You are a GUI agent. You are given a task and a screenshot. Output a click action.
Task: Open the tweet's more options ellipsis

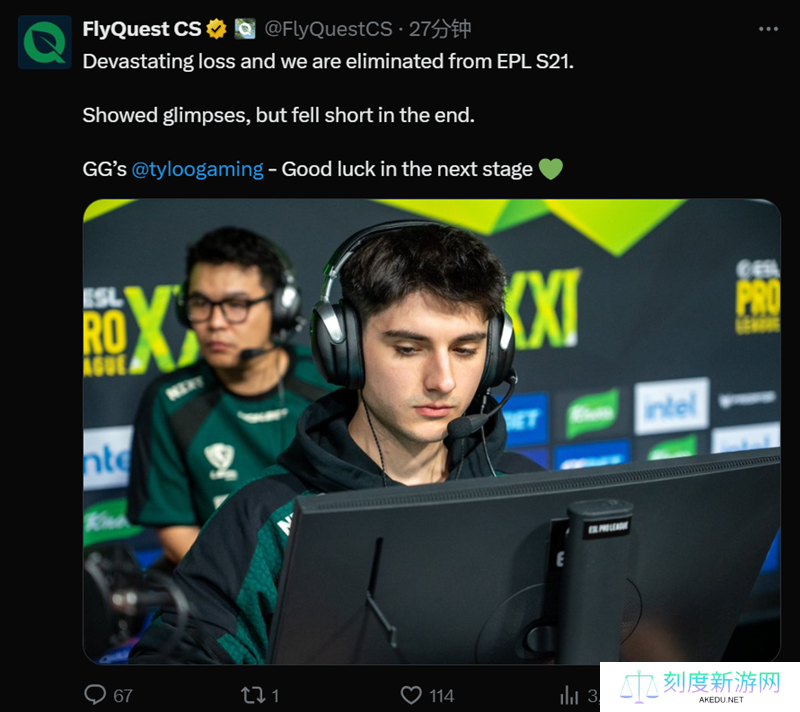[x=768, y=30]
